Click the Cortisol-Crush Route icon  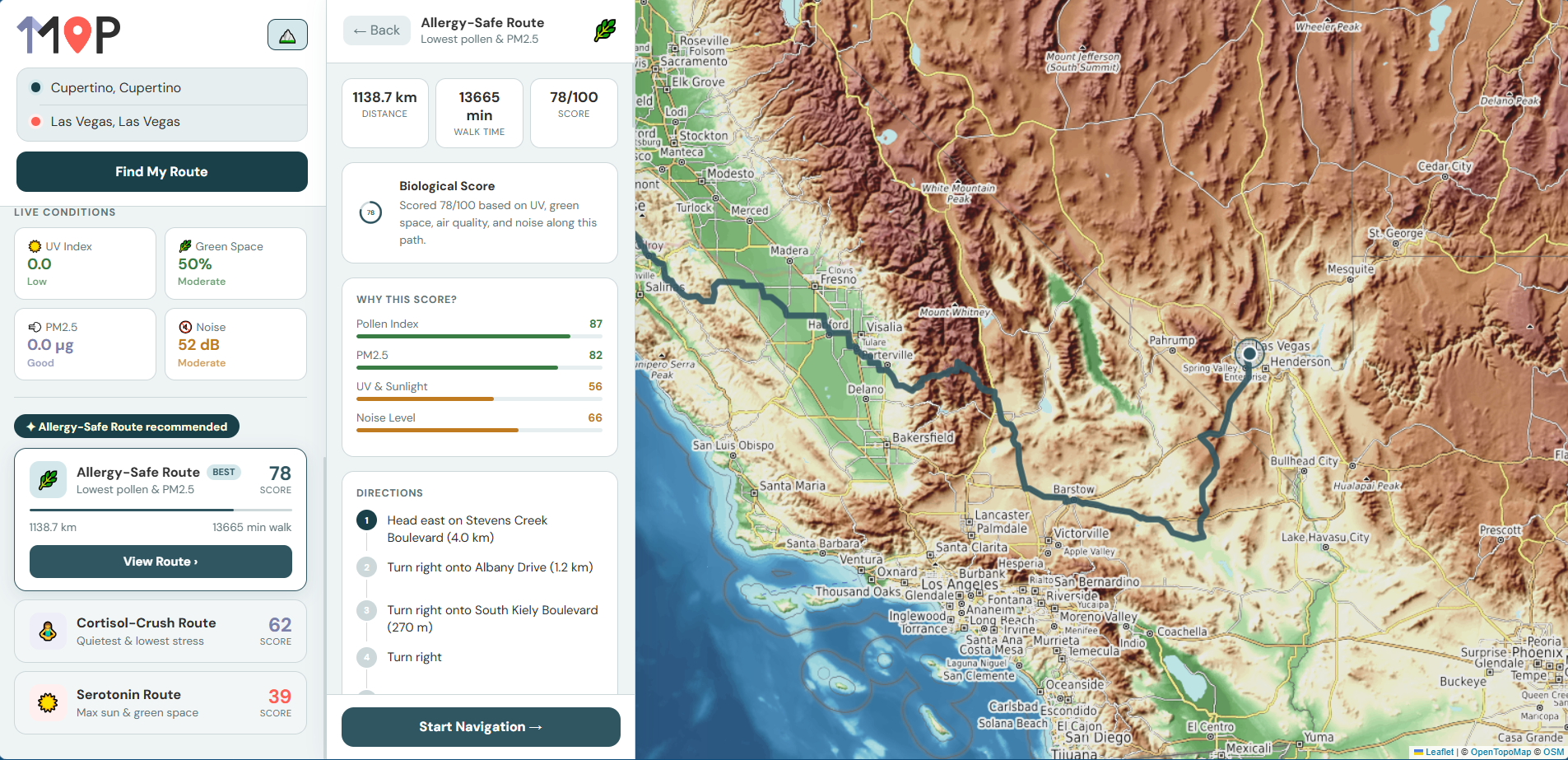tap(48, 632)
